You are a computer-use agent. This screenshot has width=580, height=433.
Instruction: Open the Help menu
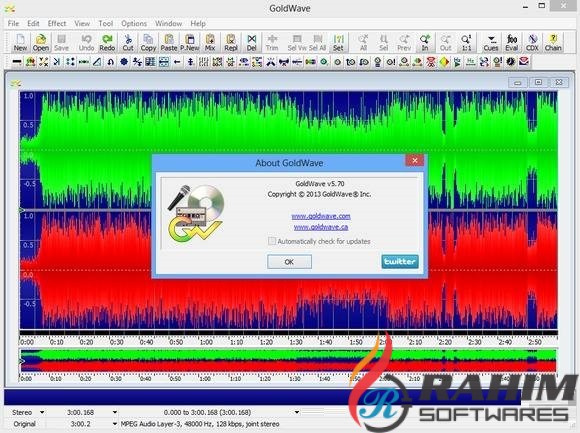point(198,23)
